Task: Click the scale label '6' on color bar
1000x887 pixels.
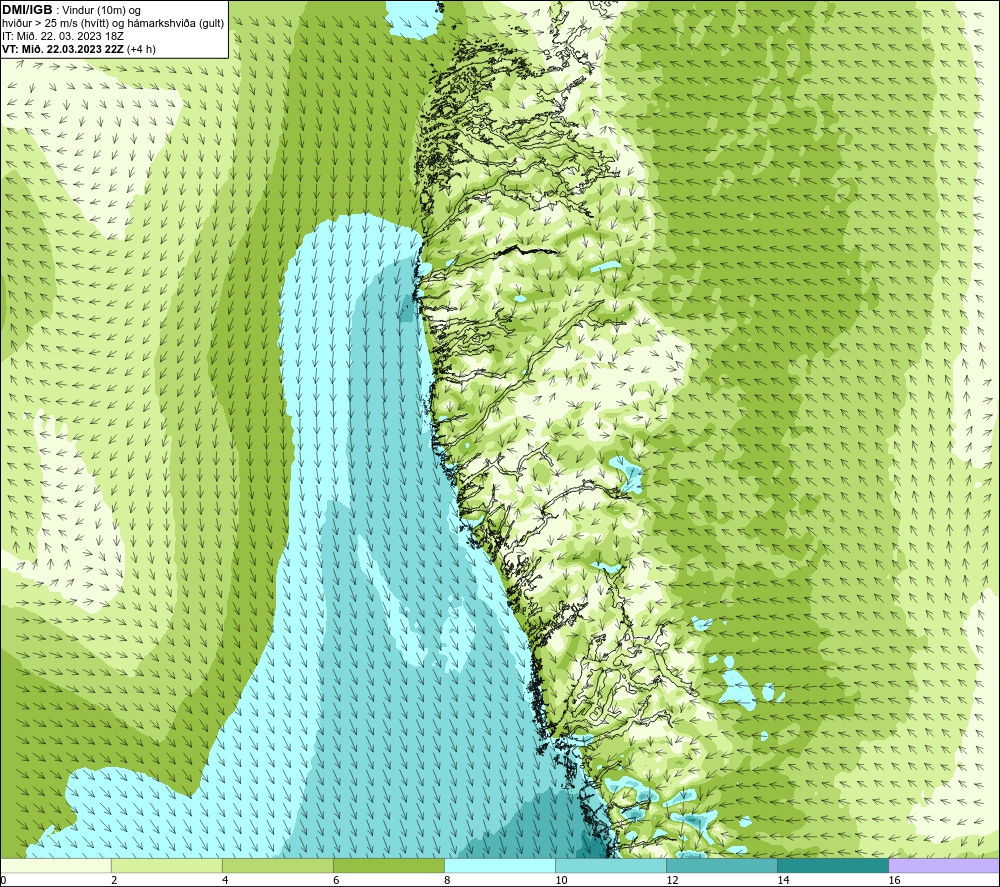Action: [x=336, y=881]
